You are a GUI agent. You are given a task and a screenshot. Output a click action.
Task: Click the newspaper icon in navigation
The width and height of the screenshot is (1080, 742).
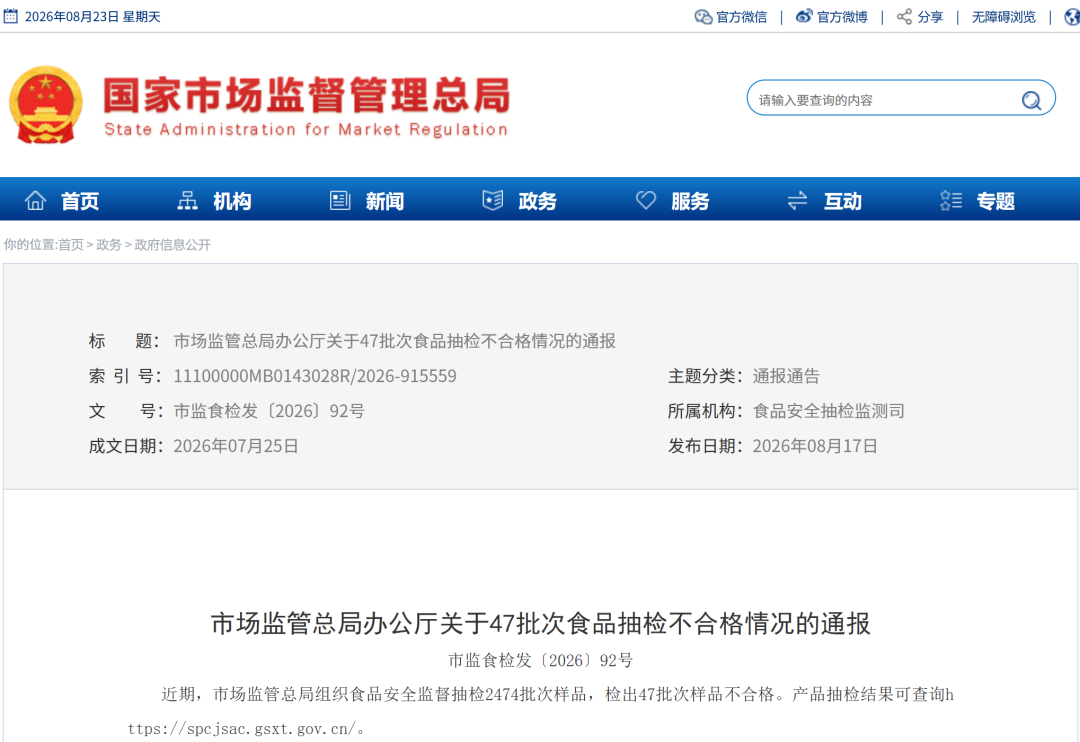340,200
